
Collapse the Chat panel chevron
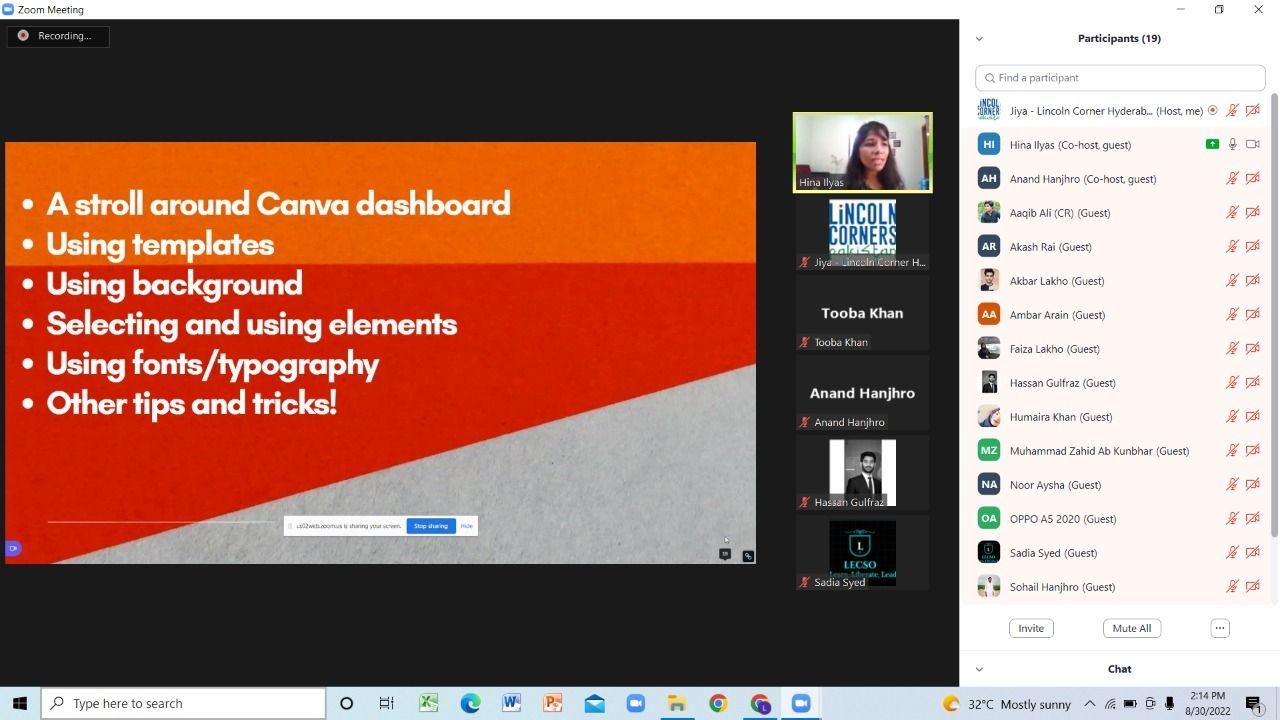point(979,669)
